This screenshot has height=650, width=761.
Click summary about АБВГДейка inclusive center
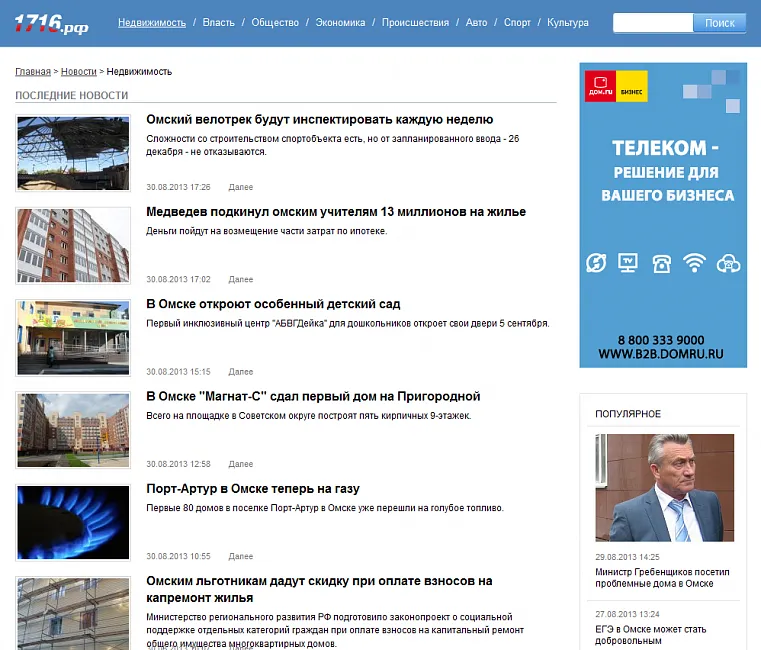pos(348,323)
